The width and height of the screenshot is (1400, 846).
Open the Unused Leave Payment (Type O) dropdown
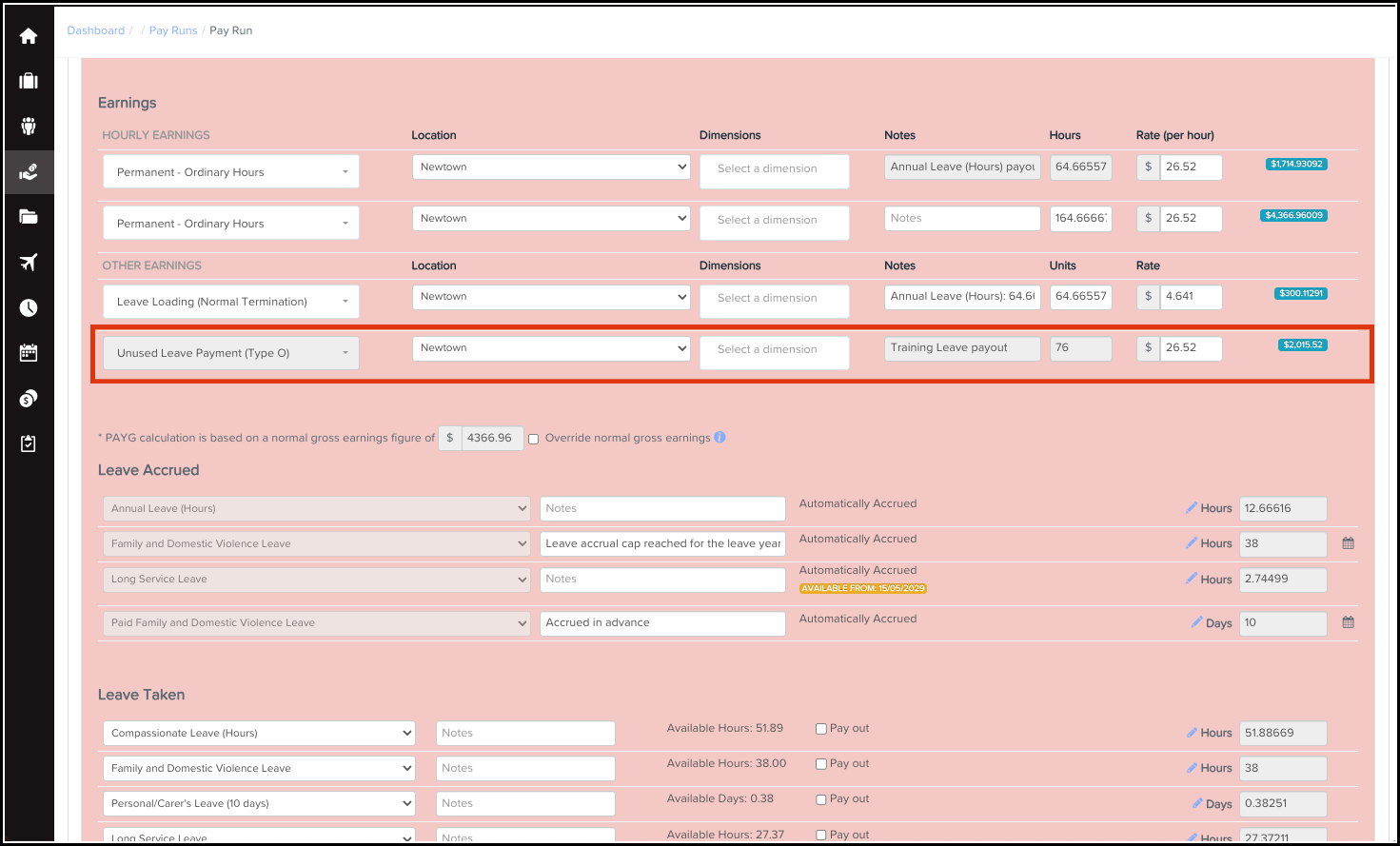pyautogui.click(x=230, y=353)
